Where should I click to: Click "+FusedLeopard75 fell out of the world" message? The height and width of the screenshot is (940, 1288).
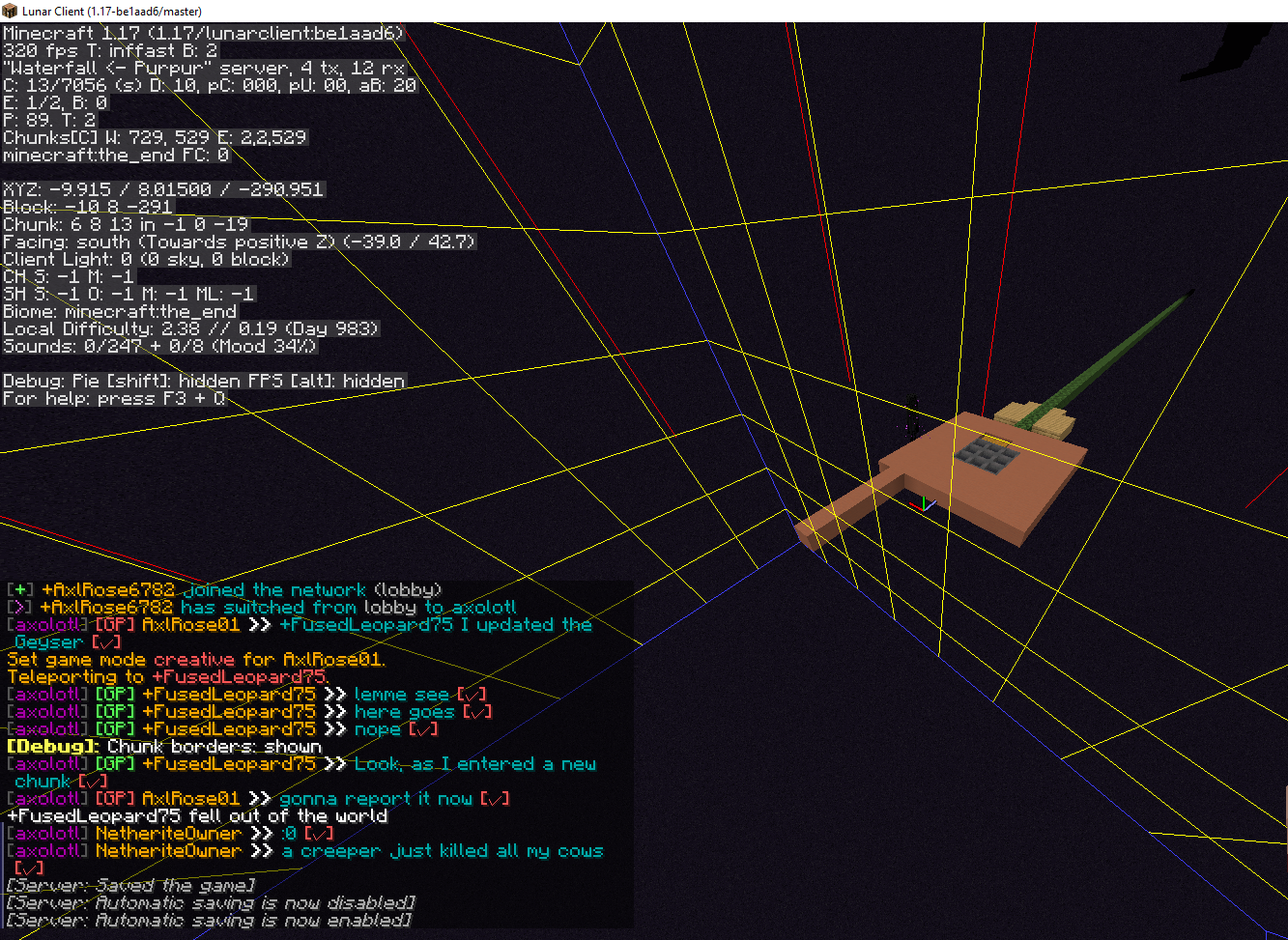pos(197,816)
